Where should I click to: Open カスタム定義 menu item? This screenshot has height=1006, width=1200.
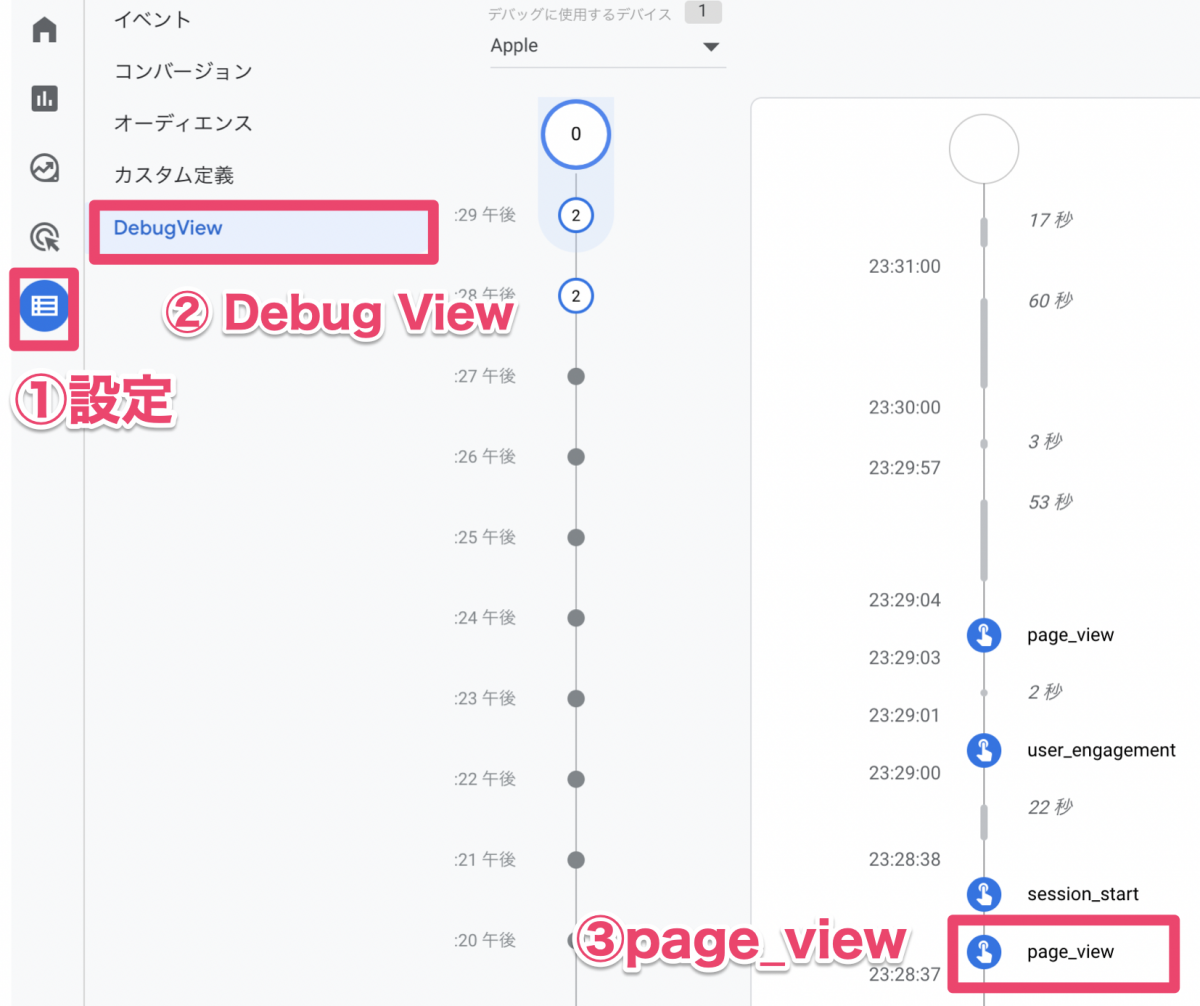tap(174, 175)
